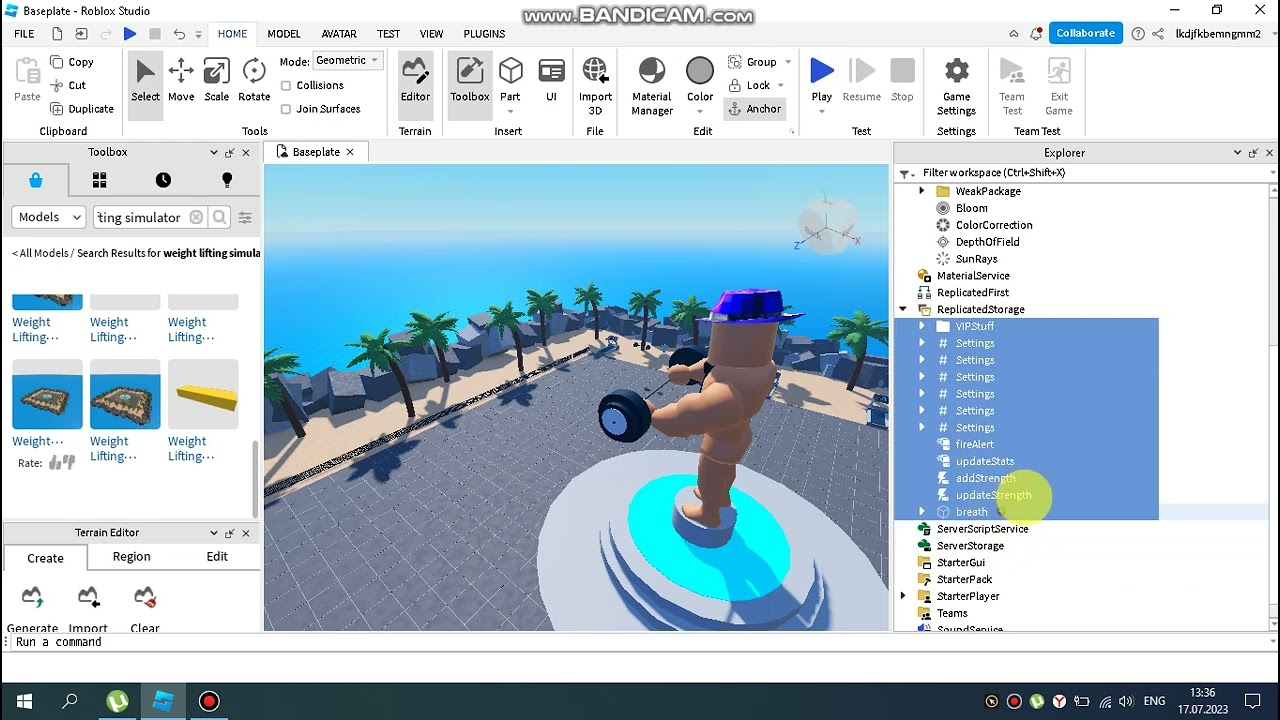Open Toolbox Marketplace tab
The height and width of the screenshot is (720, 1280).
pos(36,180)
